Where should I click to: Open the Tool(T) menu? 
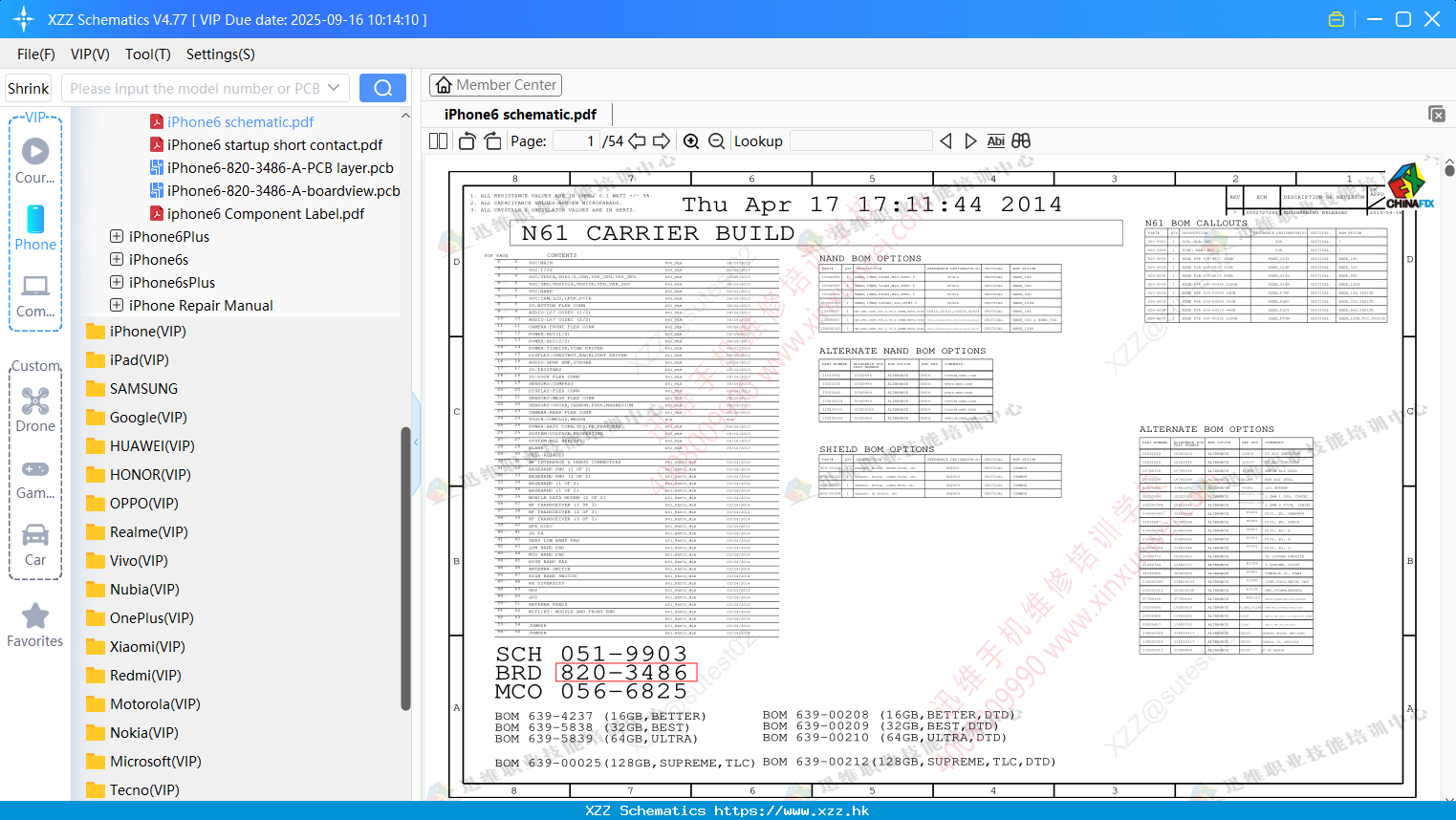(x=148, y=54)
